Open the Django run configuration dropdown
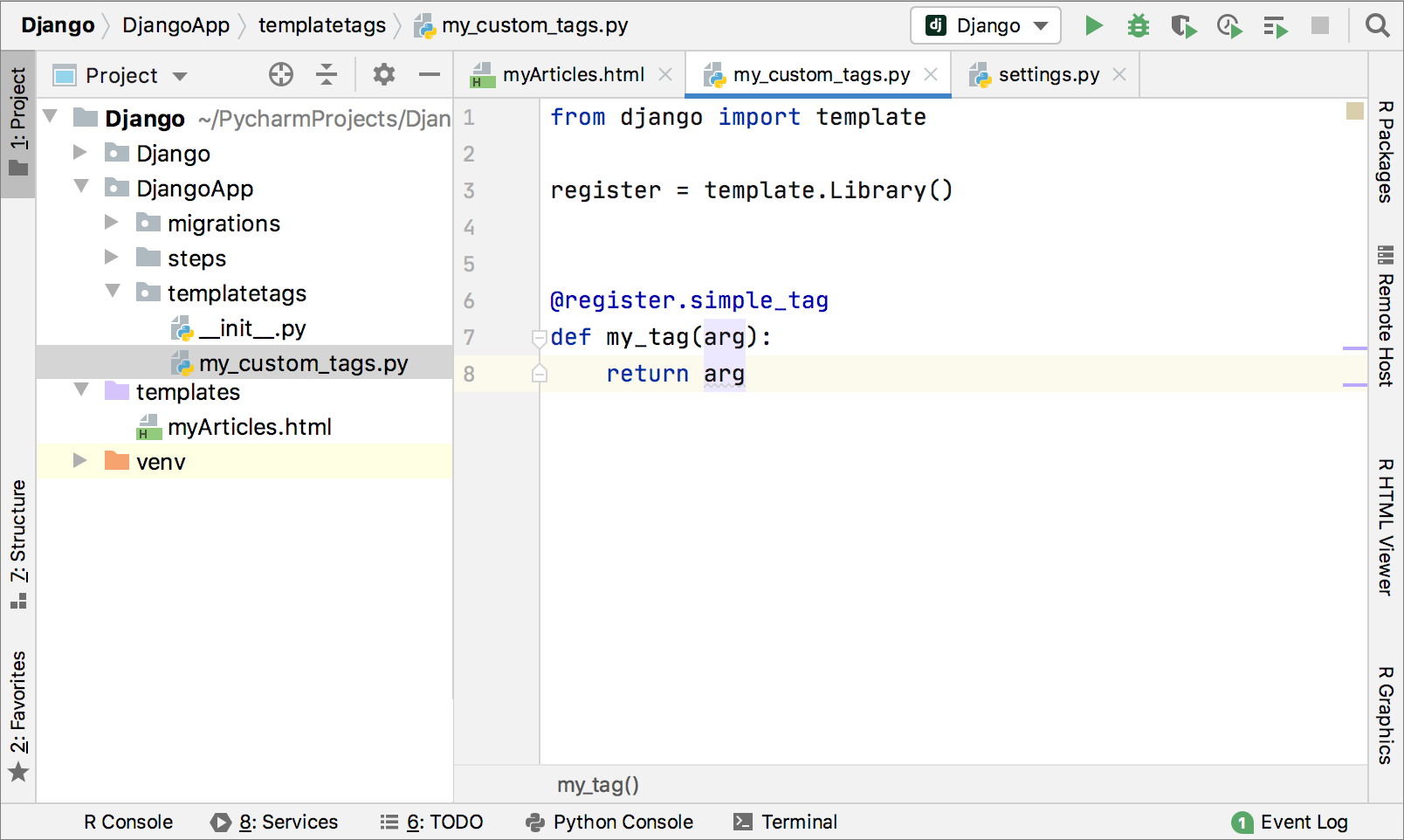 (x=985, y=26)
